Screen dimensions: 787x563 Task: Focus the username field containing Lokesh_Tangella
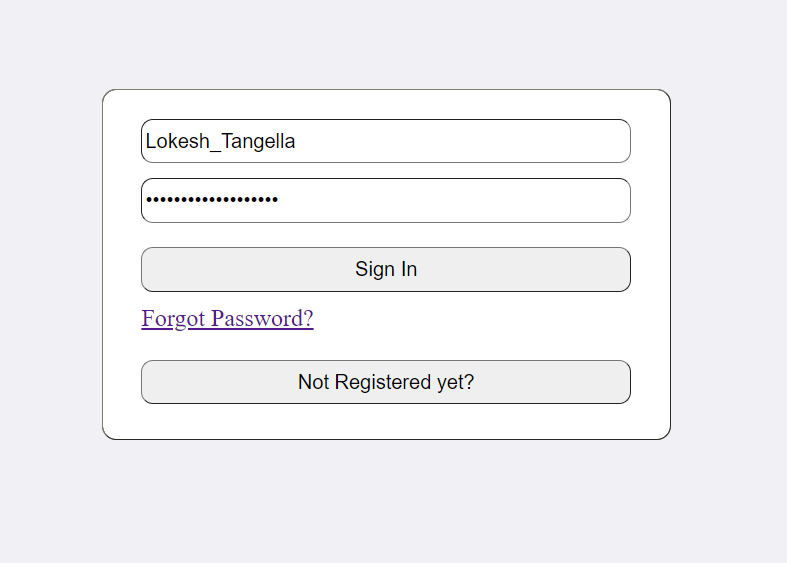(385, 141)
